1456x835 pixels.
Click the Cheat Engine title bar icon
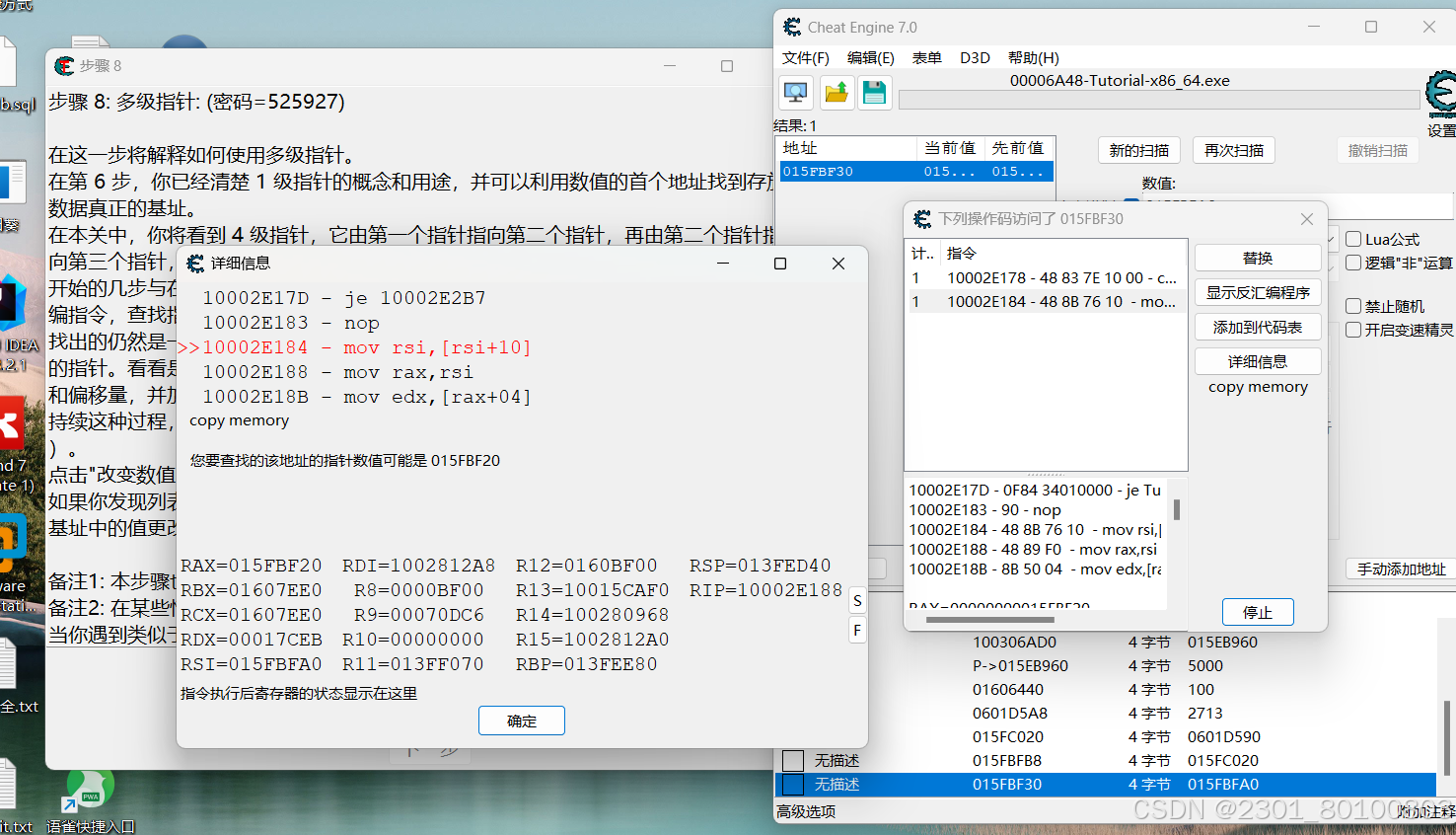click(x=792, y=28)
